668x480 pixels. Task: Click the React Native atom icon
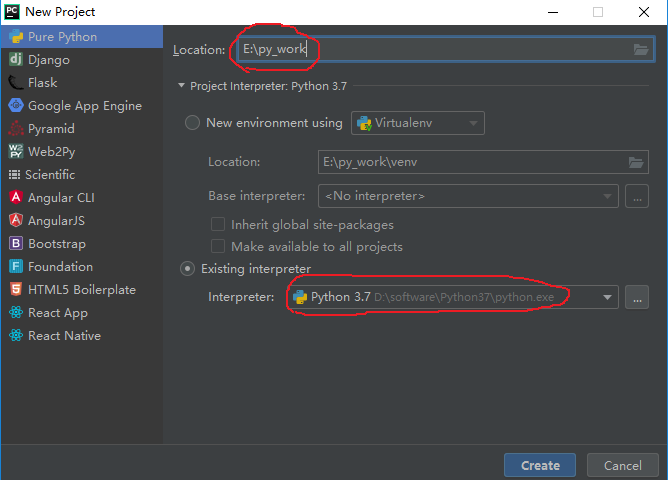pyautogui.click(x=16, y=335)
